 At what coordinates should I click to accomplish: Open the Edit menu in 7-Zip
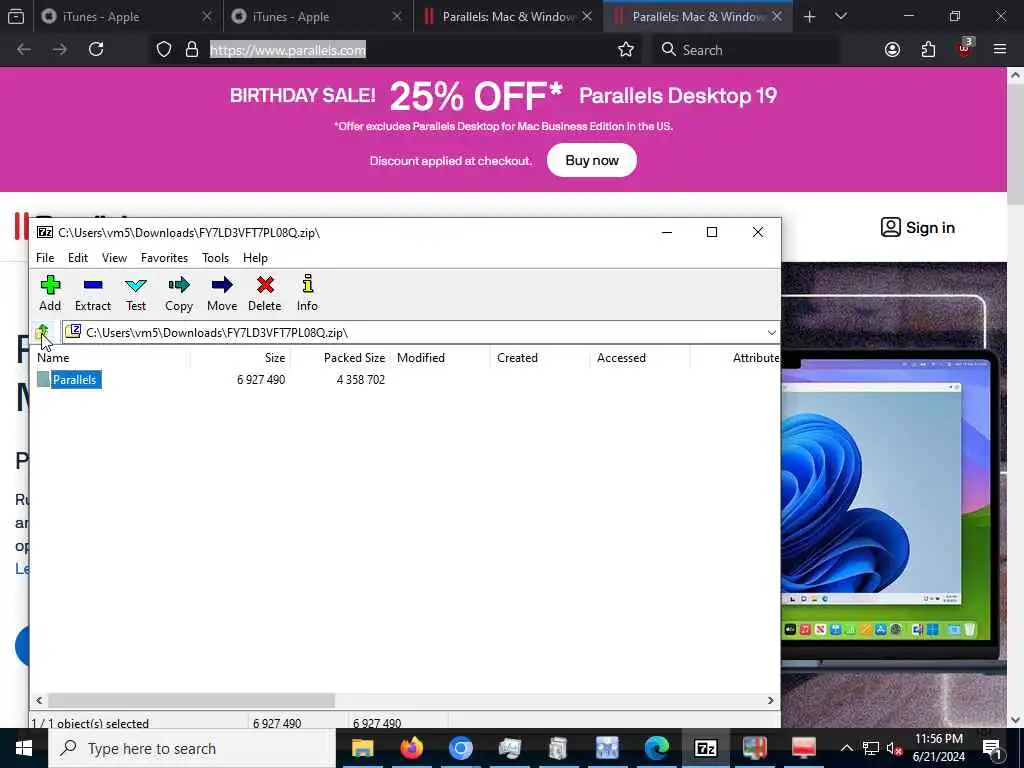pyautogui.click(x=78, y=258)
